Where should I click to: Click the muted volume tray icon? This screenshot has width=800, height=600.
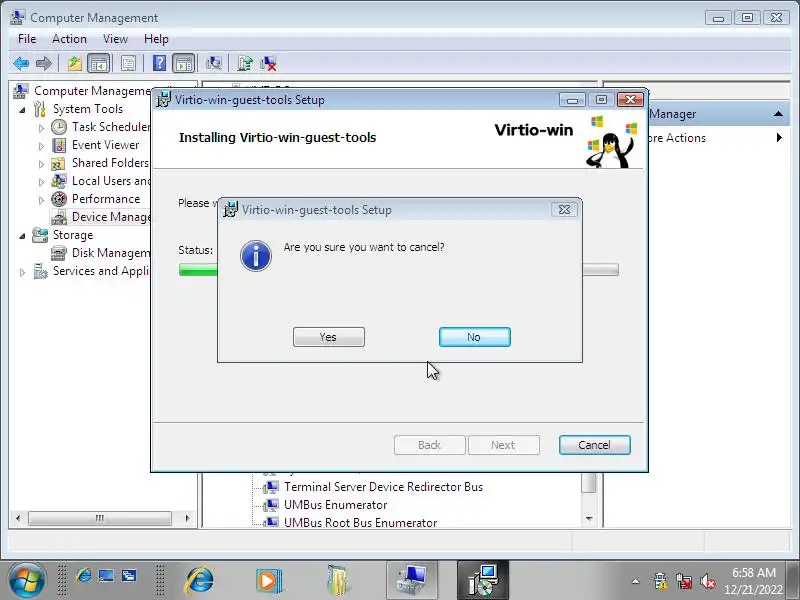pos(708,581)
